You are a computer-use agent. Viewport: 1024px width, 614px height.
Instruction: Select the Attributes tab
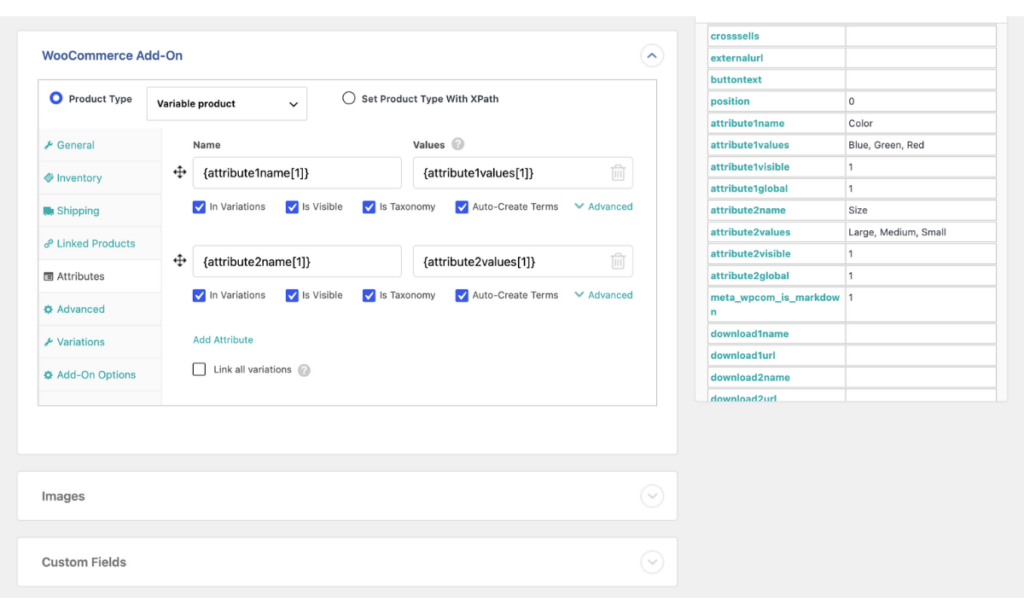[100, 276]
